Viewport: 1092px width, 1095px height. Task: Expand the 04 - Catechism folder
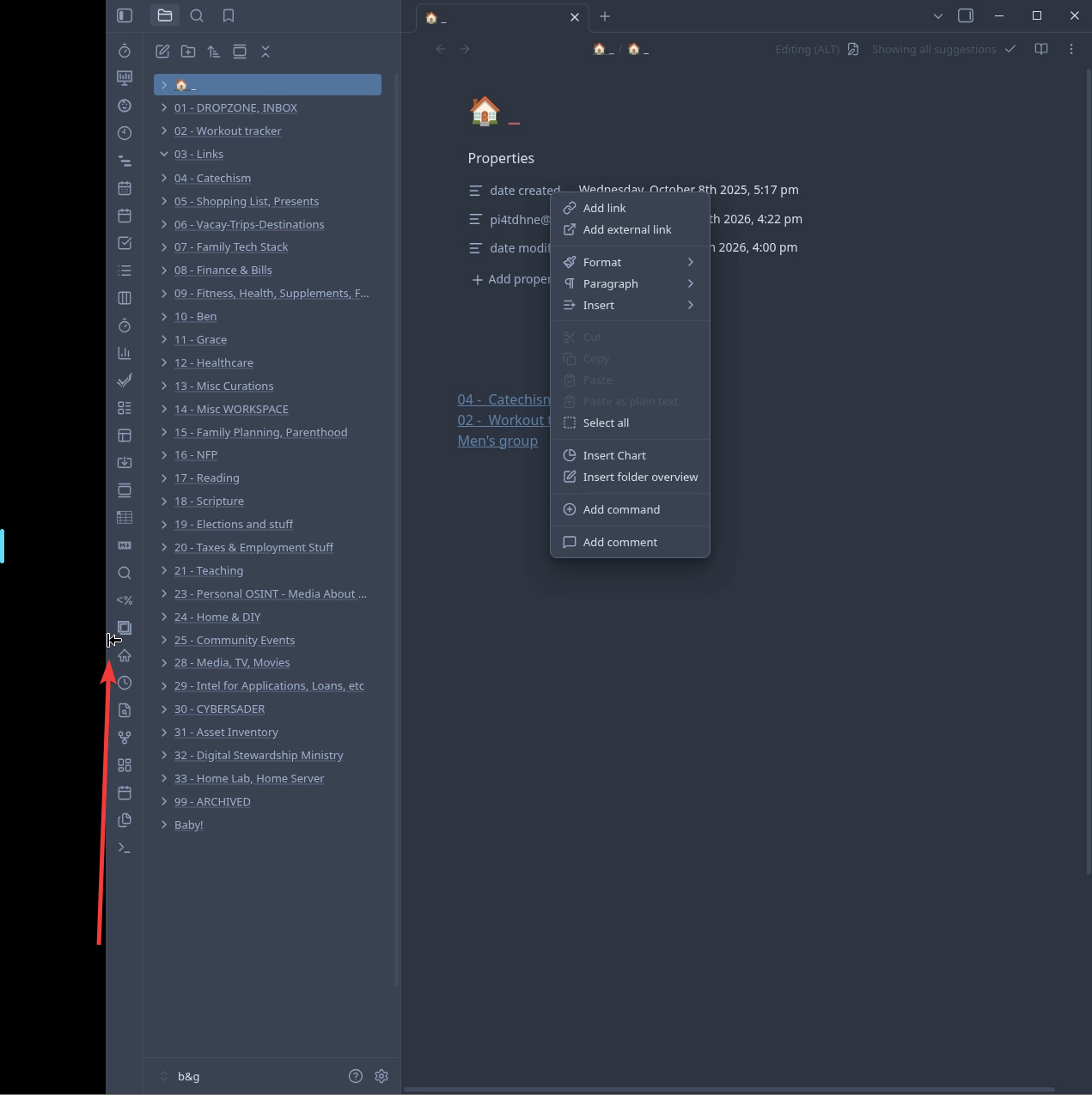click(x=164, y=178)
